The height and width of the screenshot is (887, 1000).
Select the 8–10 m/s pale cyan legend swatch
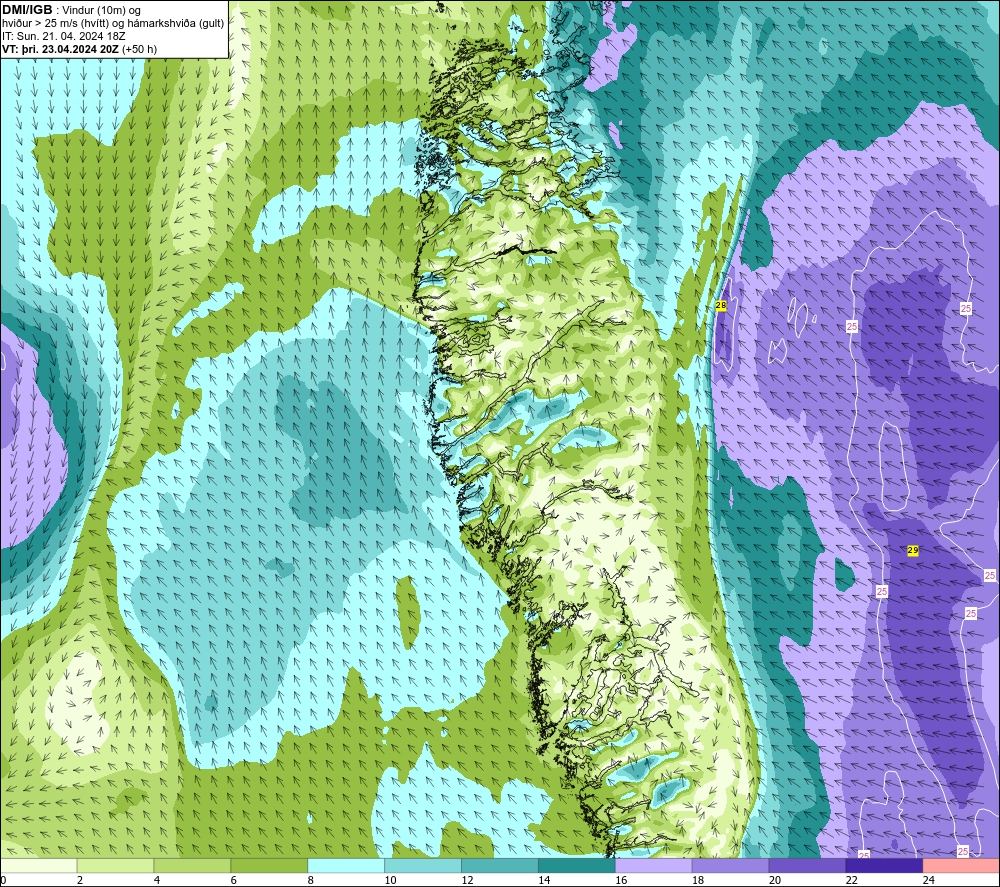pyautogui.click(x=346, y=866)
